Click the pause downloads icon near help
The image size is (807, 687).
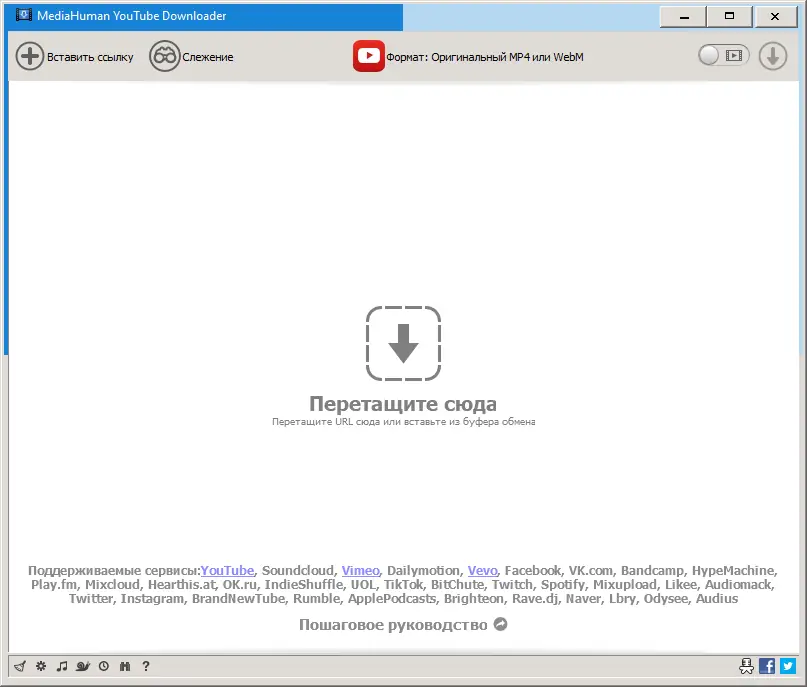(x=125, y=666)
